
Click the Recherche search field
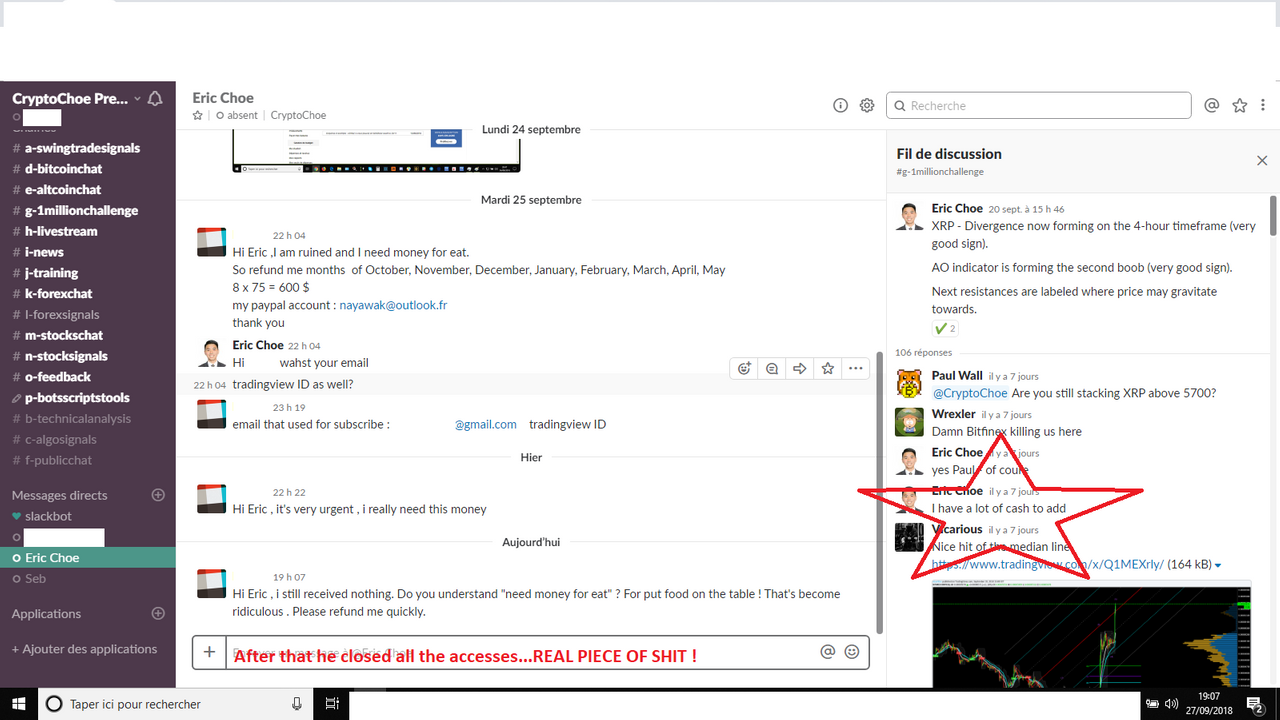[1038, 105]
